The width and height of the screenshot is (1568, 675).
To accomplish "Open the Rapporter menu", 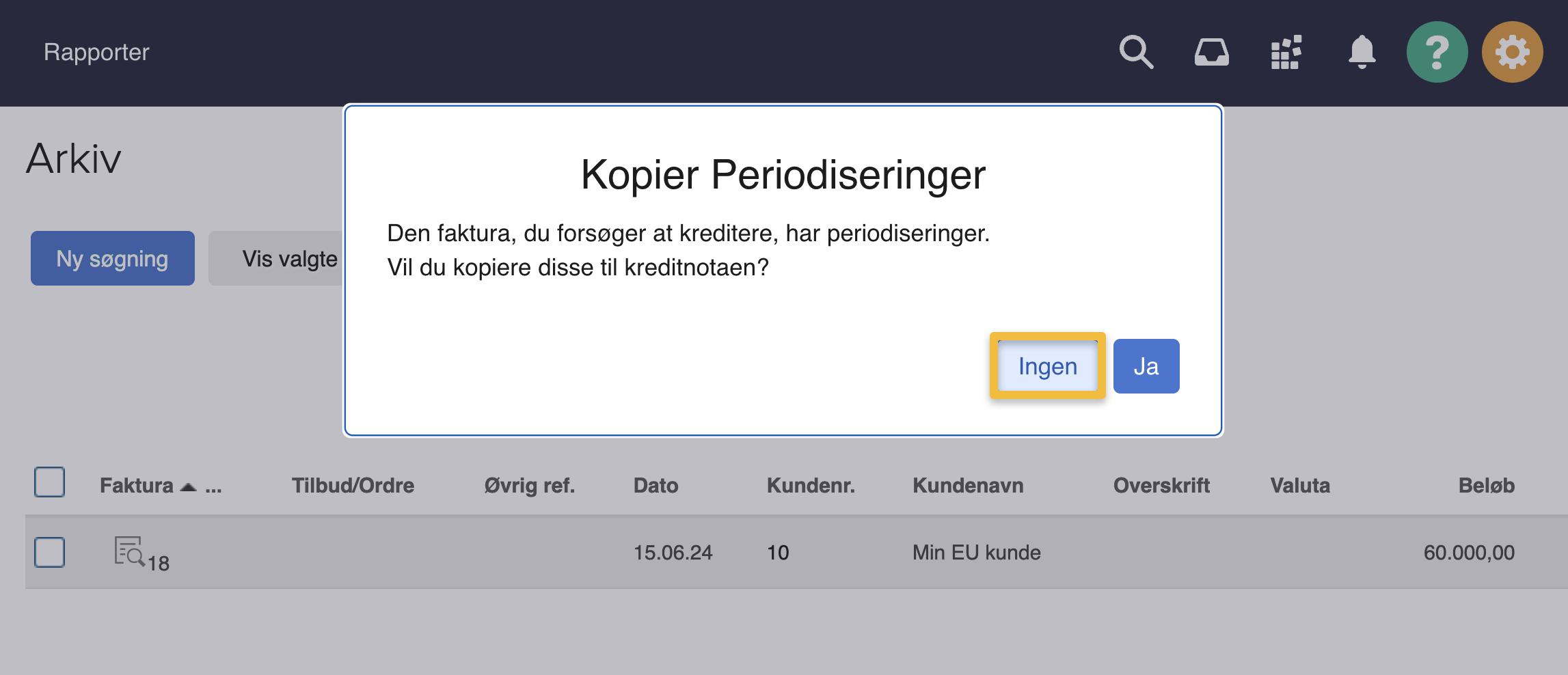I will click(x=96, y=53).
